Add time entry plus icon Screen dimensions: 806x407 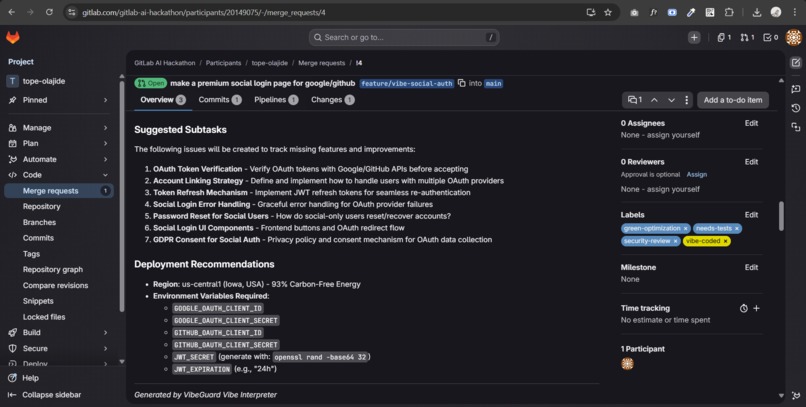click(756, 308)
